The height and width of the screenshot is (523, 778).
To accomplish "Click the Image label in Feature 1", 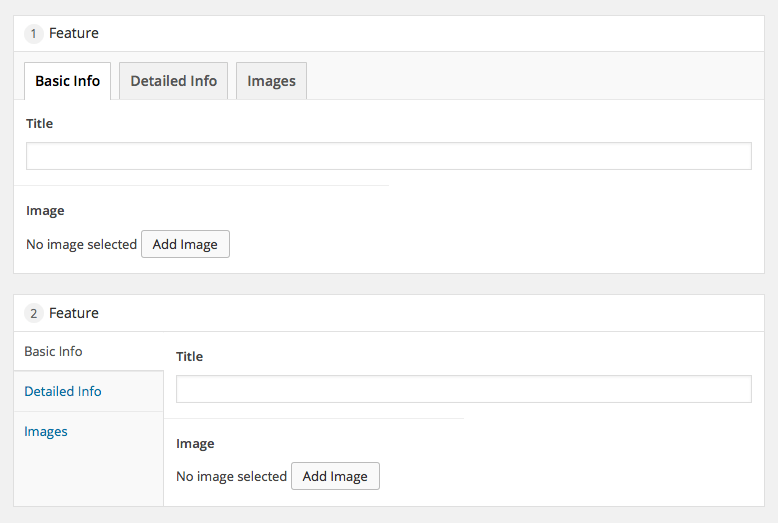I will tap(45, 211).
